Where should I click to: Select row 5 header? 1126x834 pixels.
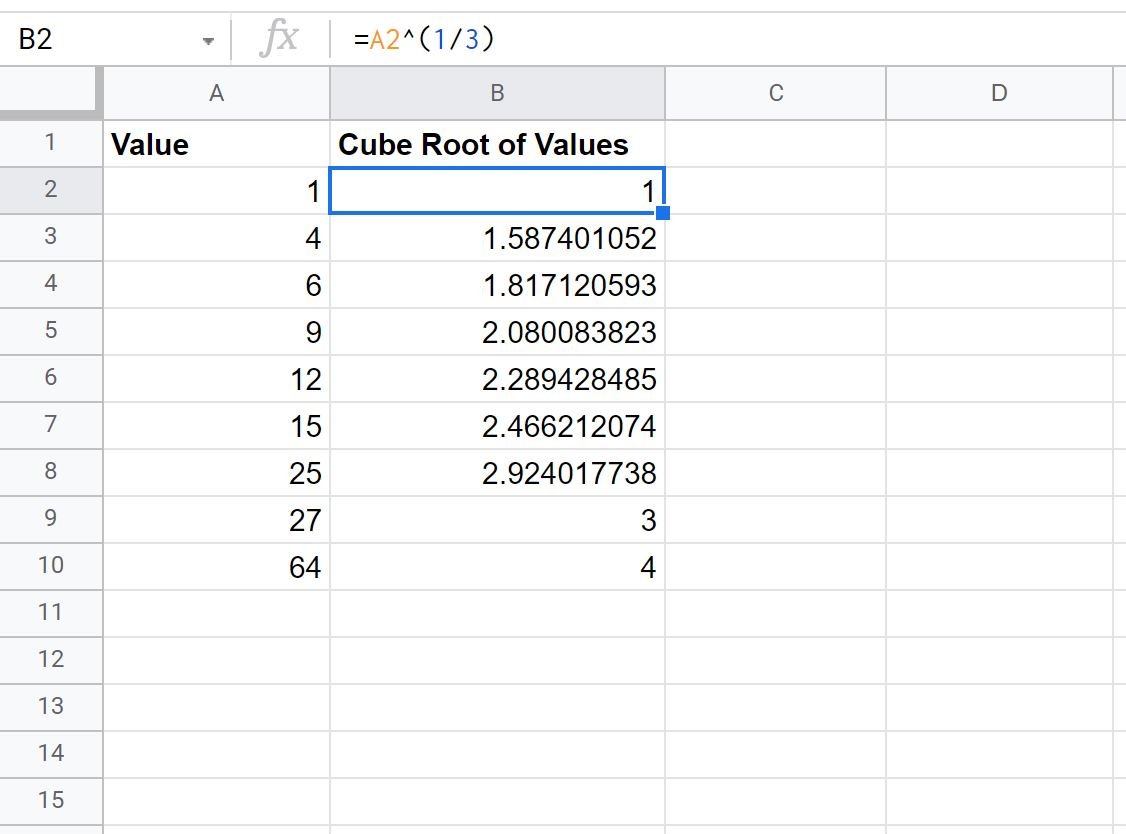tap(50, 331)
